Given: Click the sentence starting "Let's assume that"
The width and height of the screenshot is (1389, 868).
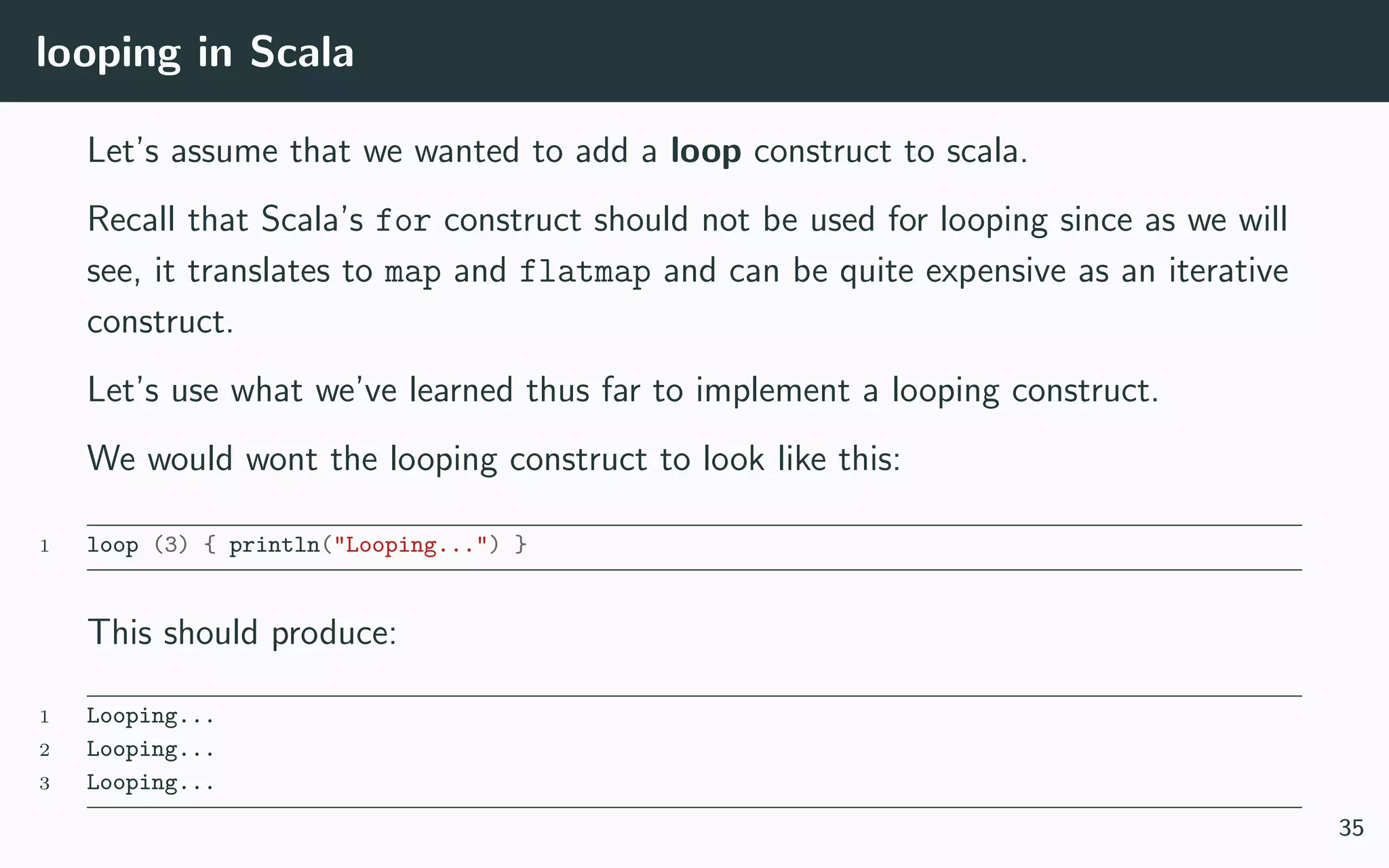Looking at the screenshot, I should (x=556, y=151).
